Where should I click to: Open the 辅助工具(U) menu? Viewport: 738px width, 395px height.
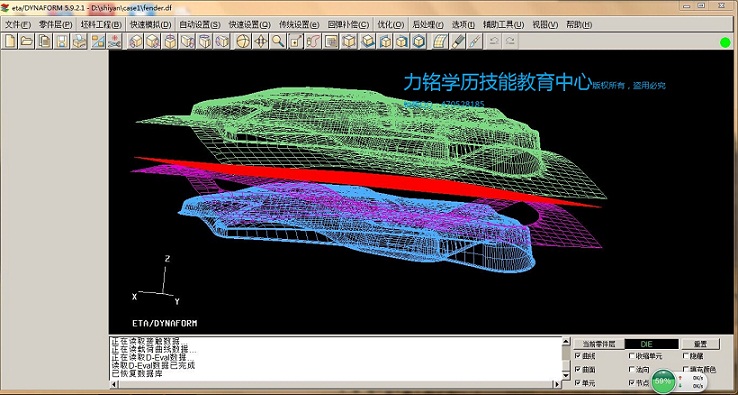point(503,24)
